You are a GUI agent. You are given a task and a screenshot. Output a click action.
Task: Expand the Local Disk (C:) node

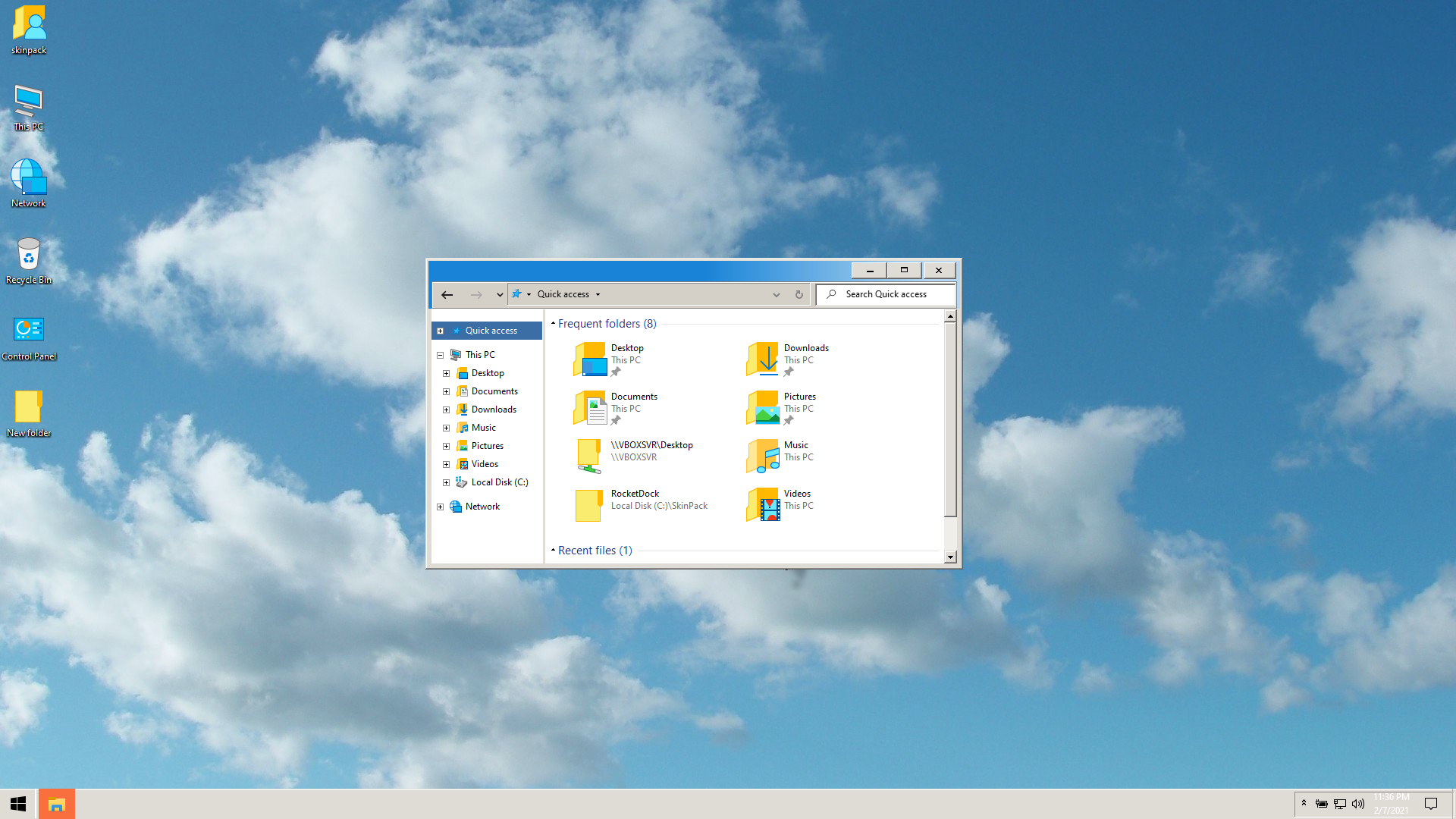[446, 482]
